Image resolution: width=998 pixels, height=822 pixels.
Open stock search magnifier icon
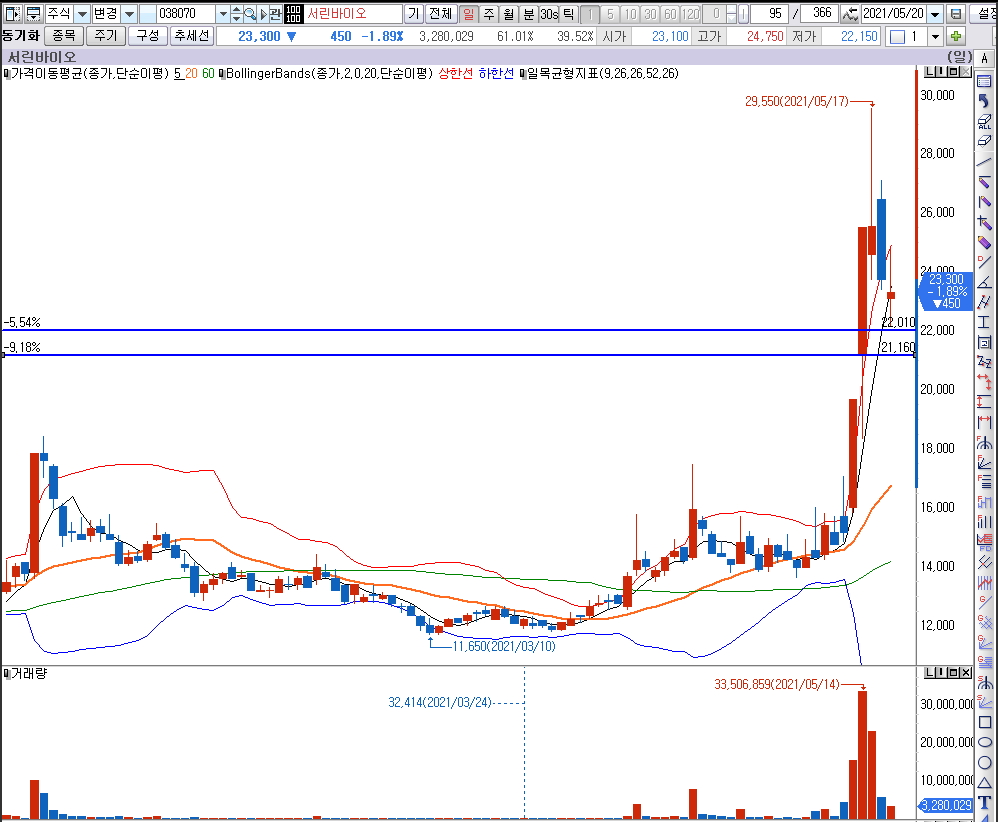[x=250, y=13]
